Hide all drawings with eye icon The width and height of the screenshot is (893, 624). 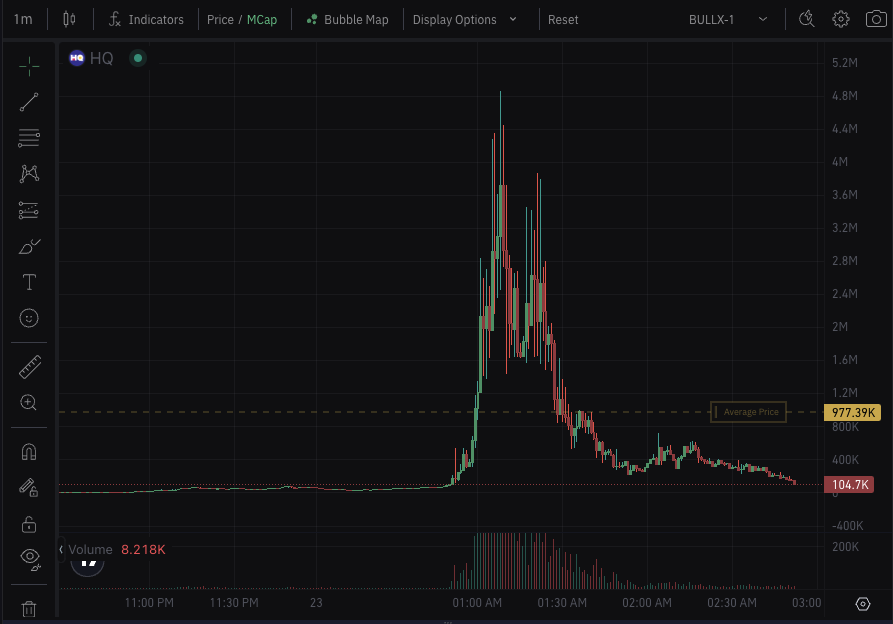coord(29,559)
